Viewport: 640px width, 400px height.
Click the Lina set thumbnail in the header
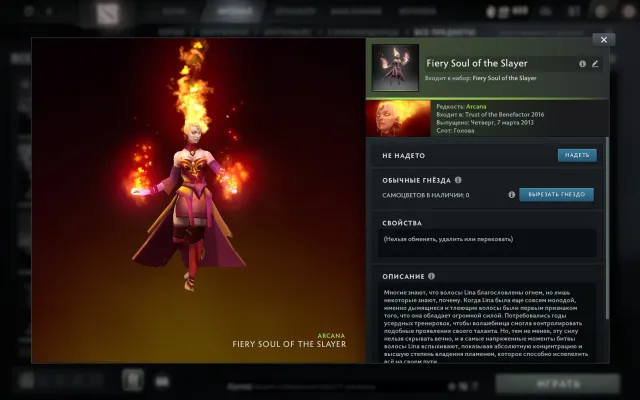click(x=395, y=68)
